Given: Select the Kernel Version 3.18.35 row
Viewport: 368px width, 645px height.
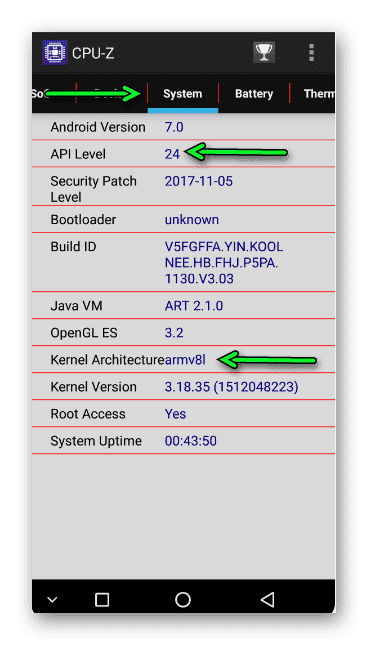Looking at the screenshot, I should pyautogui.click(x=183, y=387).
